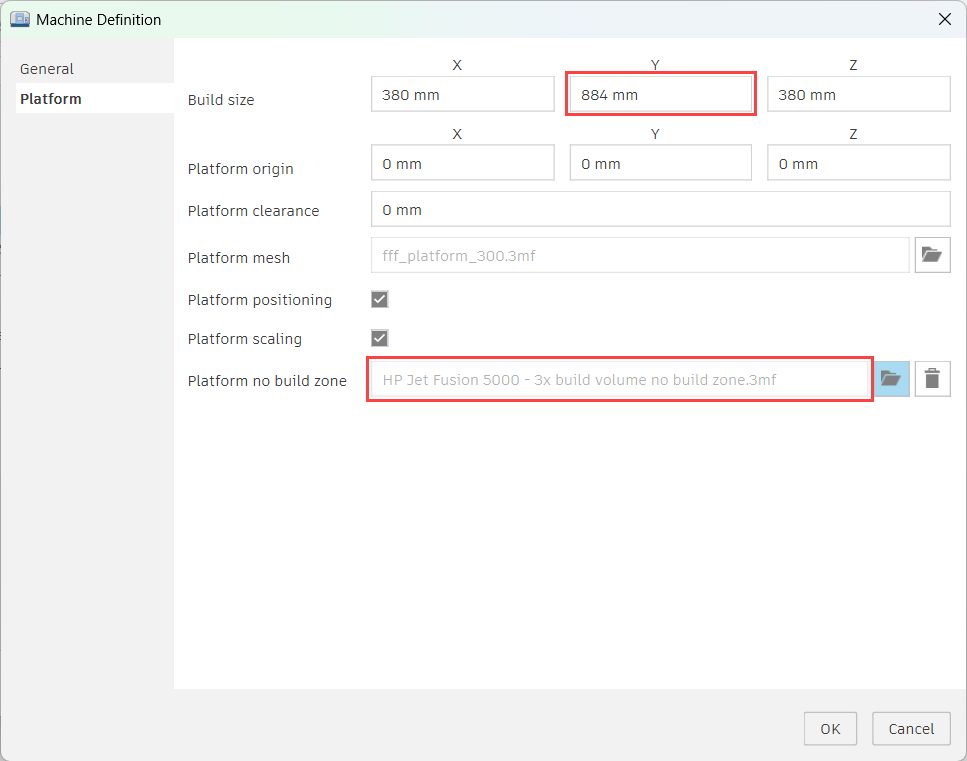967x761 pixels.
Task: Edit the Build size X field
Action: 462,95
